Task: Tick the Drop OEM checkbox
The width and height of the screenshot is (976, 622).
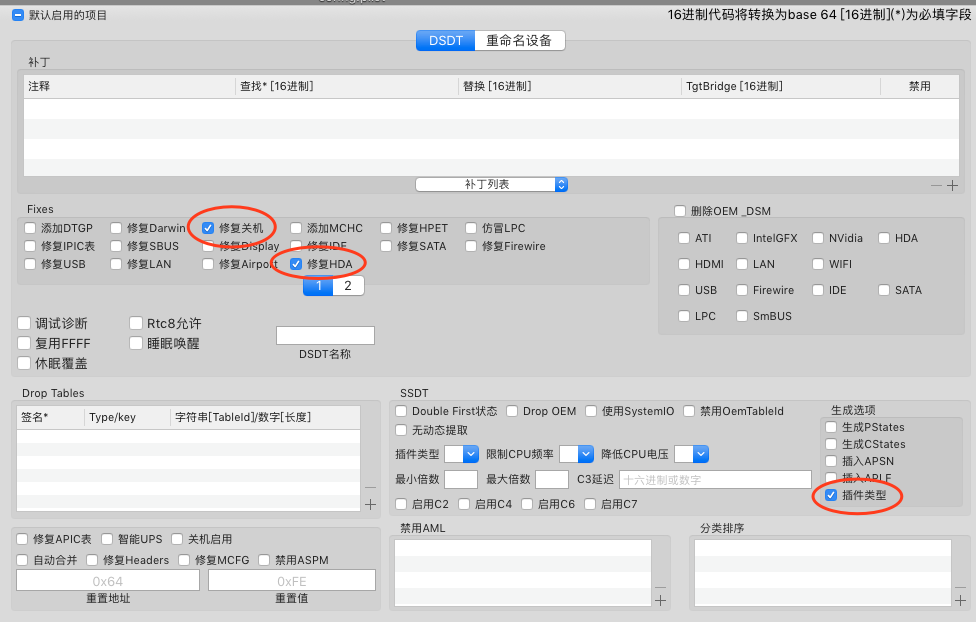Action: 512,411
